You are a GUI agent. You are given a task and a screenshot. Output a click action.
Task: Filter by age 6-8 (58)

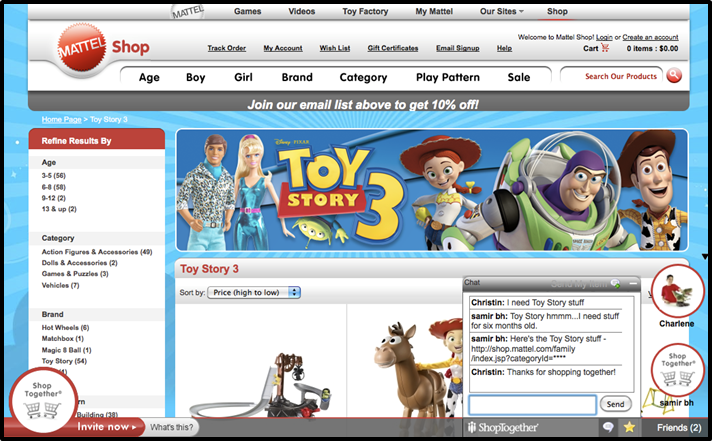pyautogui.click(x=54, y=187)
